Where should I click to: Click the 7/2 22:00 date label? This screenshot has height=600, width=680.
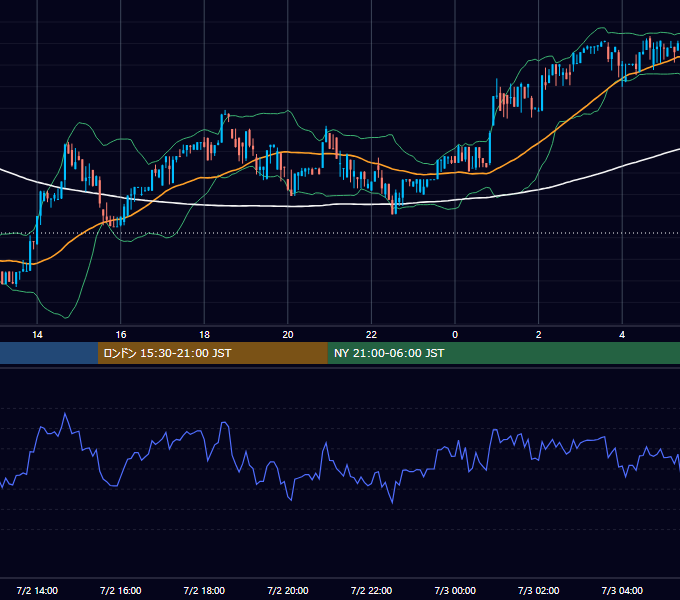371,590
